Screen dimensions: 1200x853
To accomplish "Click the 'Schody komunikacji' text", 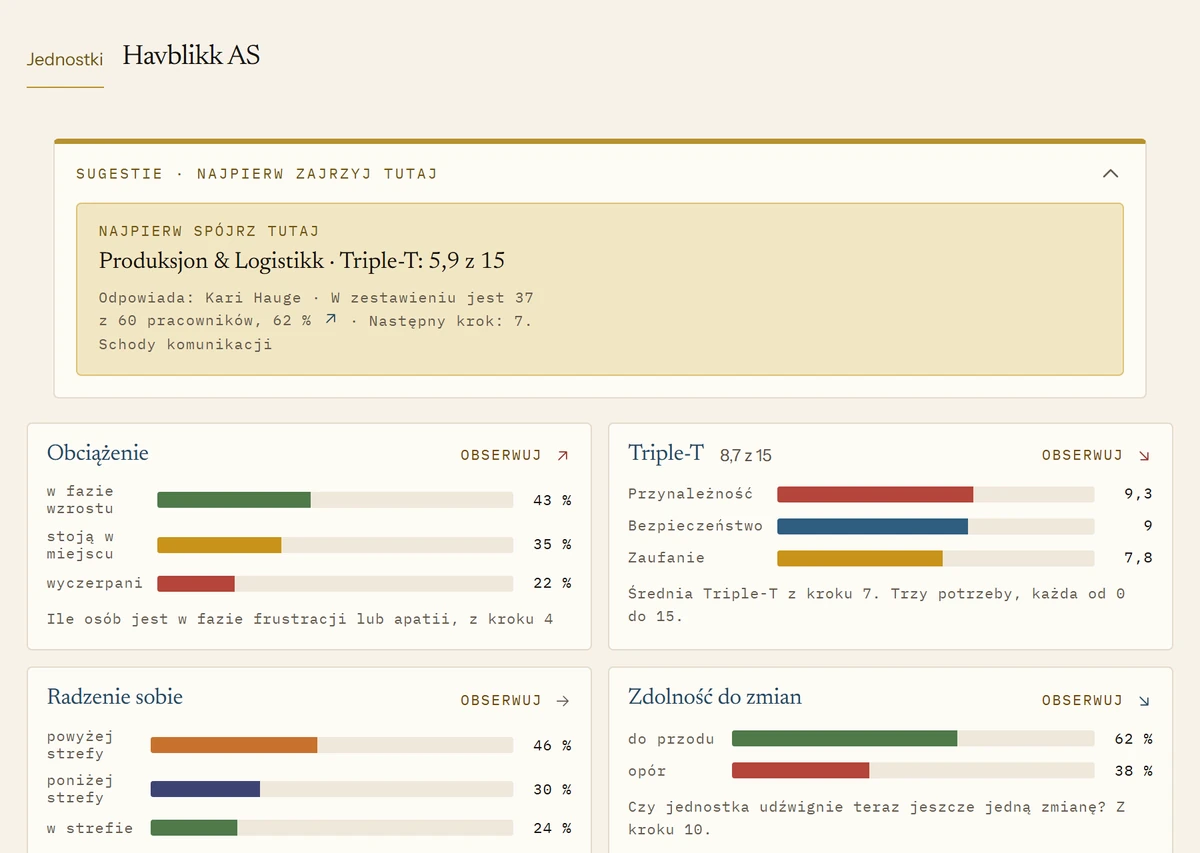I will pyautogui.click(x=185, y=345).
